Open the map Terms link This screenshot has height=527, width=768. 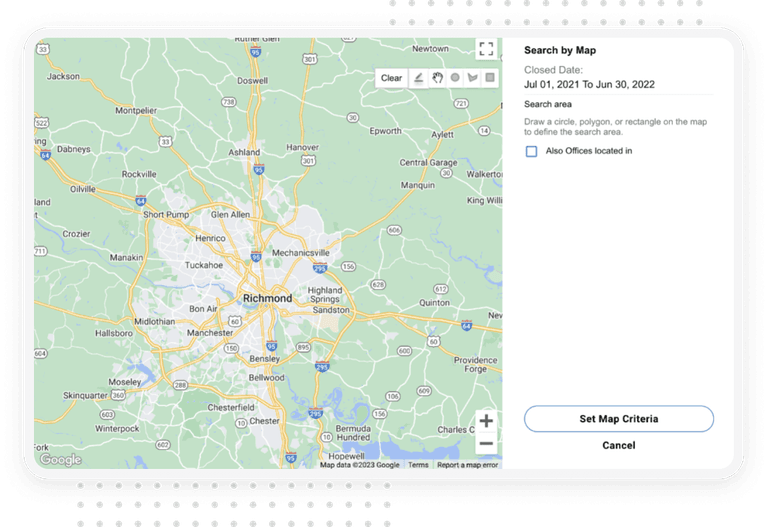[418, 465]
